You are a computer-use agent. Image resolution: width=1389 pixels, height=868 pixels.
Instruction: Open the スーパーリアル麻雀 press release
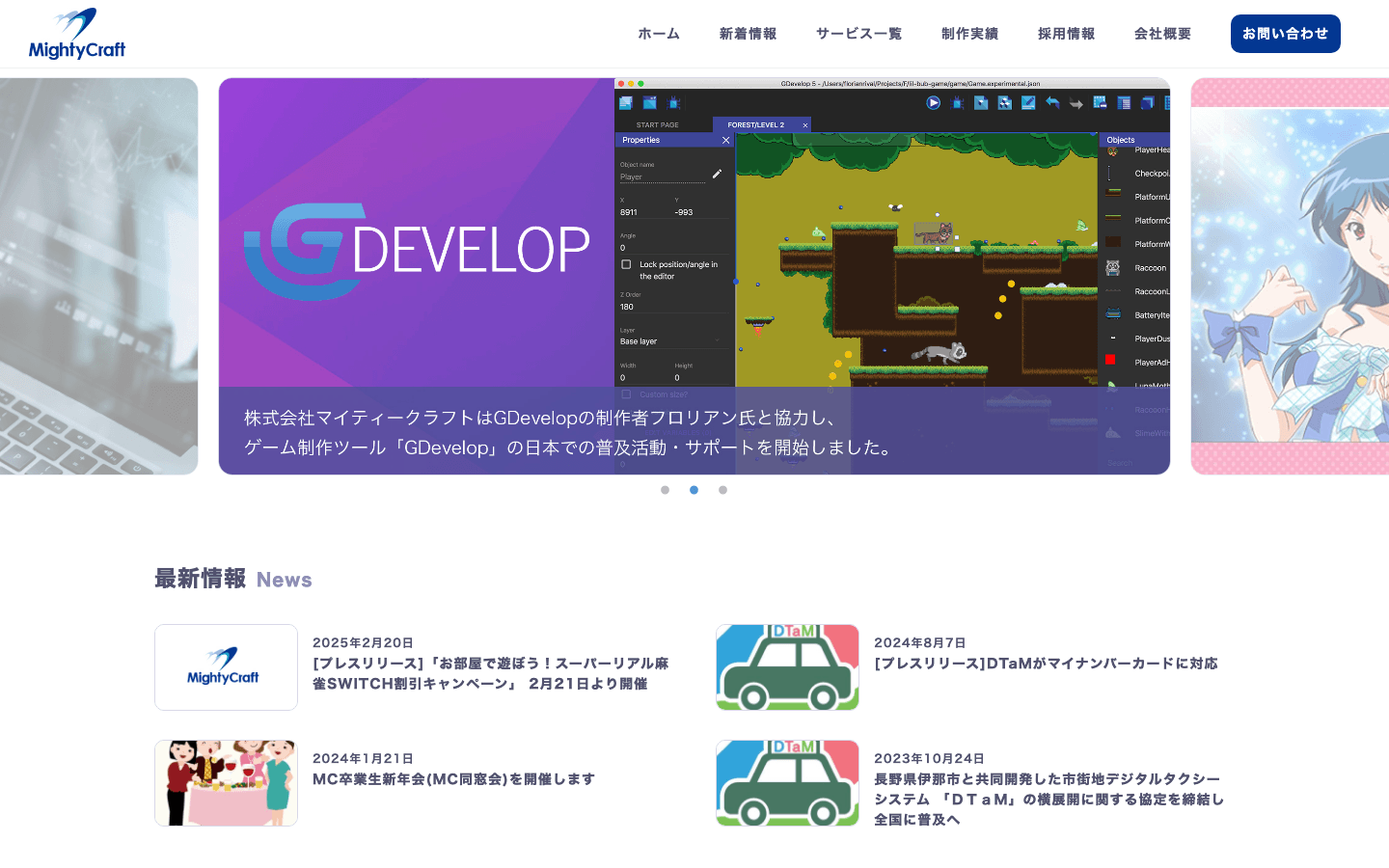click(490, 673)
